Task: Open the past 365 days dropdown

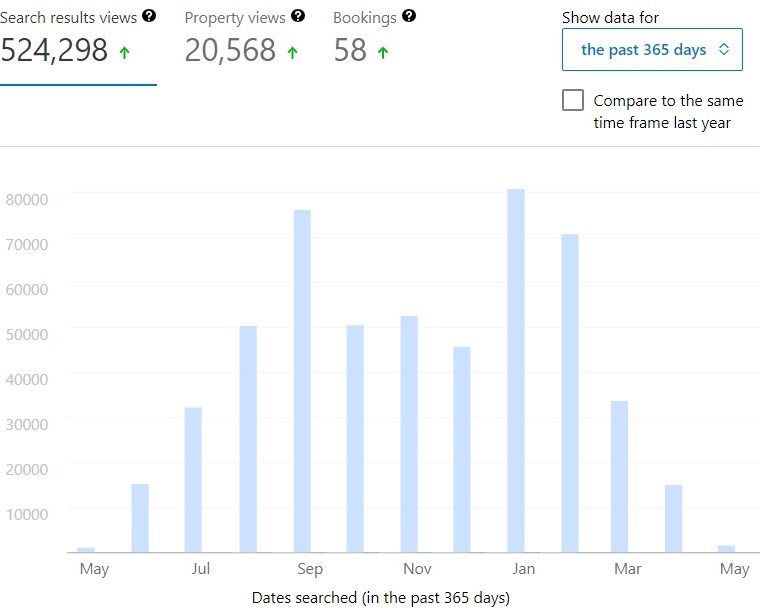Action: (x=652, y=50)
